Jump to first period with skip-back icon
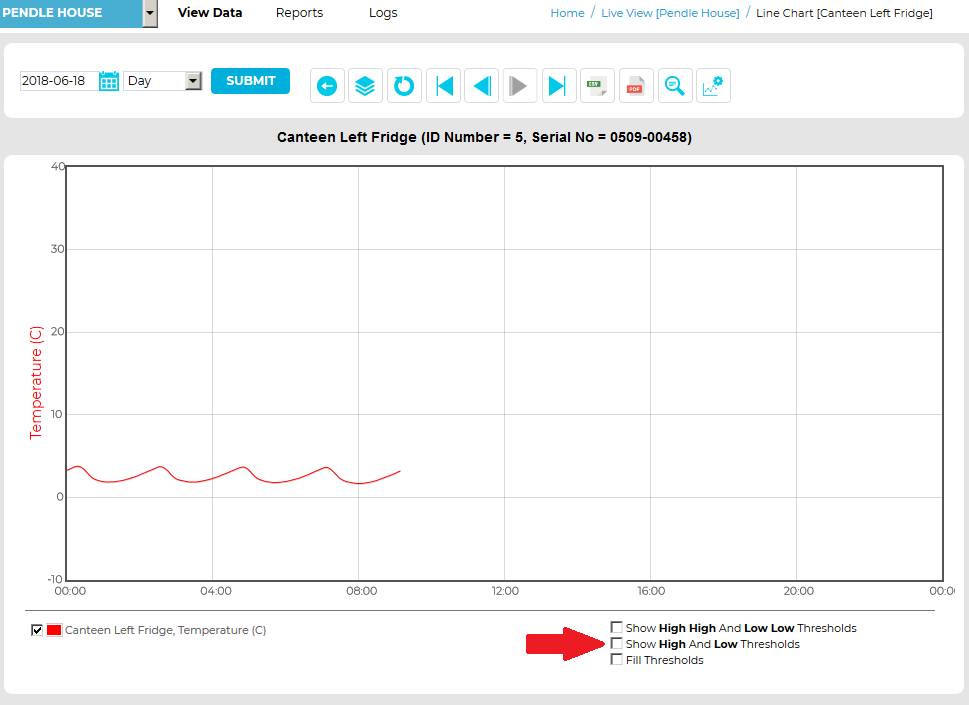This screenshot has width=969, height=705. coord(444,86)
